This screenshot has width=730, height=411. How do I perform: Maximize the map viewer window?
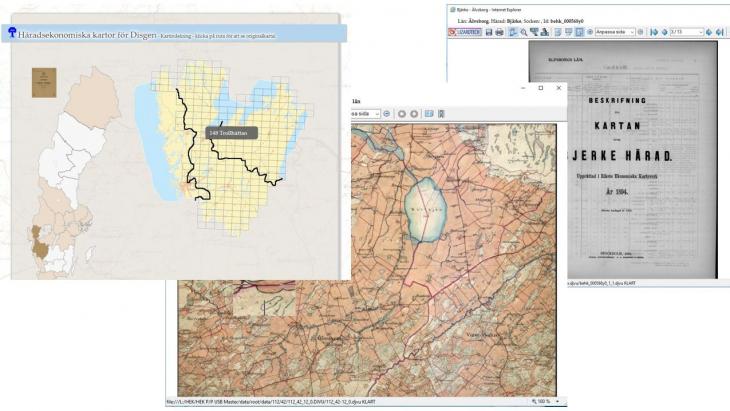[541, 88]
